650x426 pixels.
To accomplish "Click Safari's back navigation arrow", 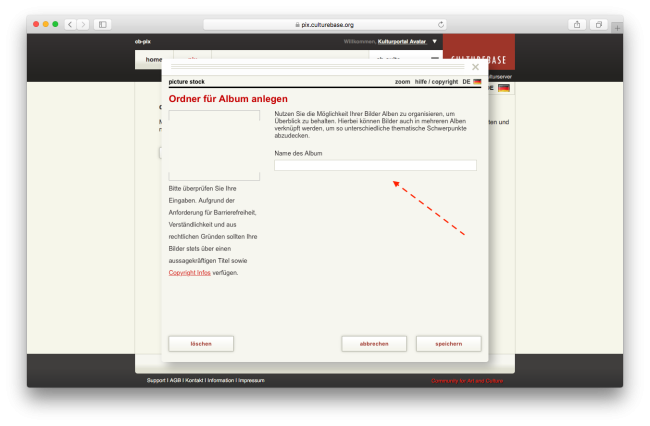I will pos(70,24).
